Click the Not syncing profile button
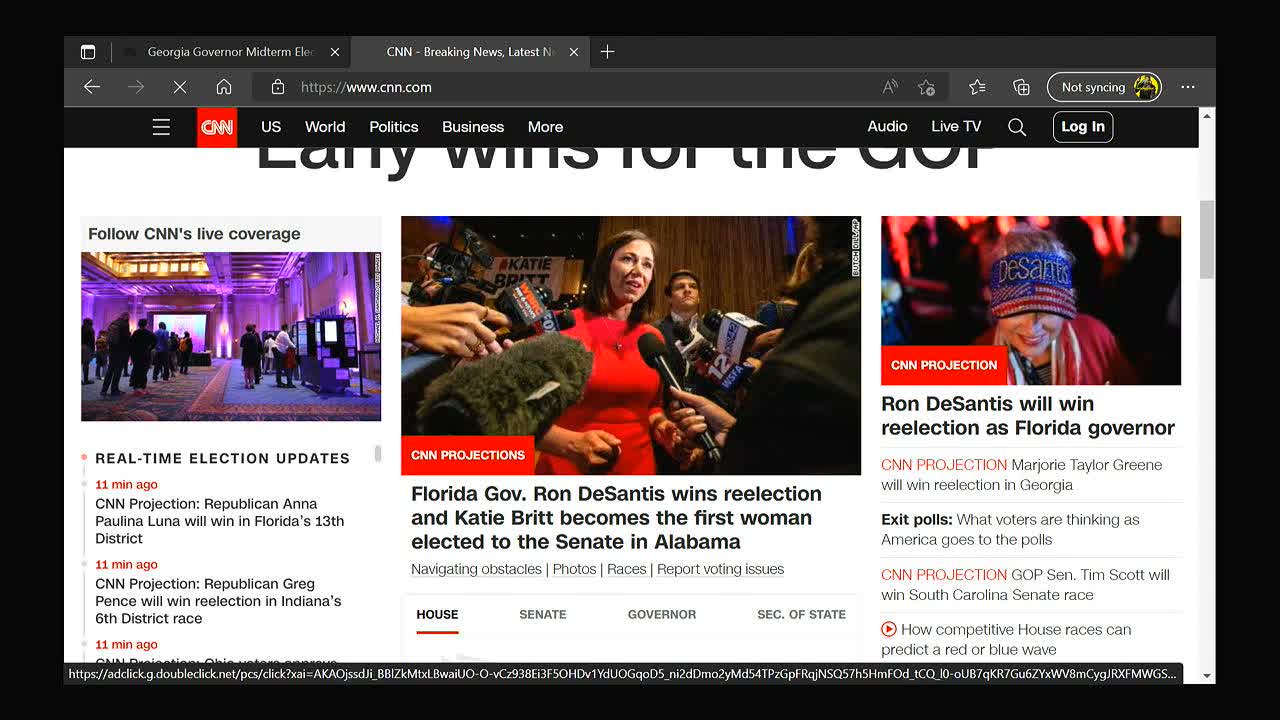This screenshot has height=720, width=1280. (x=1104, y=87)
